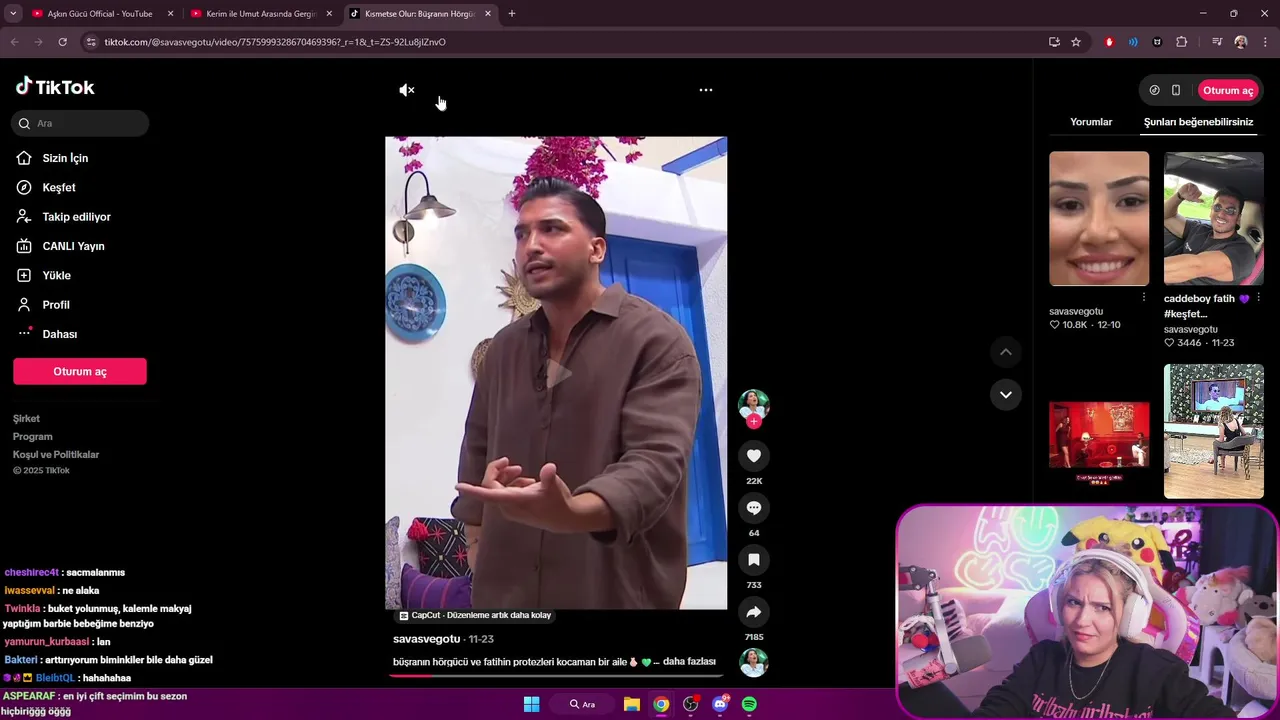Switch to Kerim ile Umut browser tab
The image size is (1280, 720).
[260, 14]
